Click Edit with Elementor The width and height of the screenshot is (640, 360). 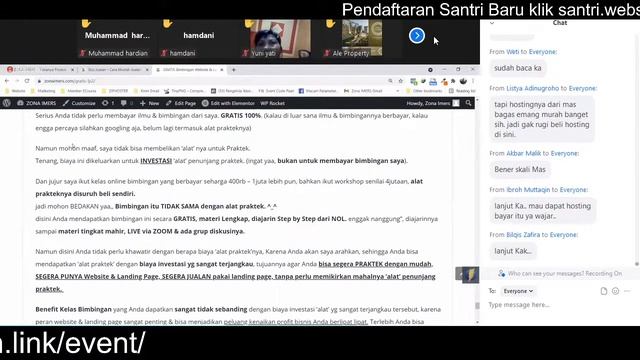point(228,103)
